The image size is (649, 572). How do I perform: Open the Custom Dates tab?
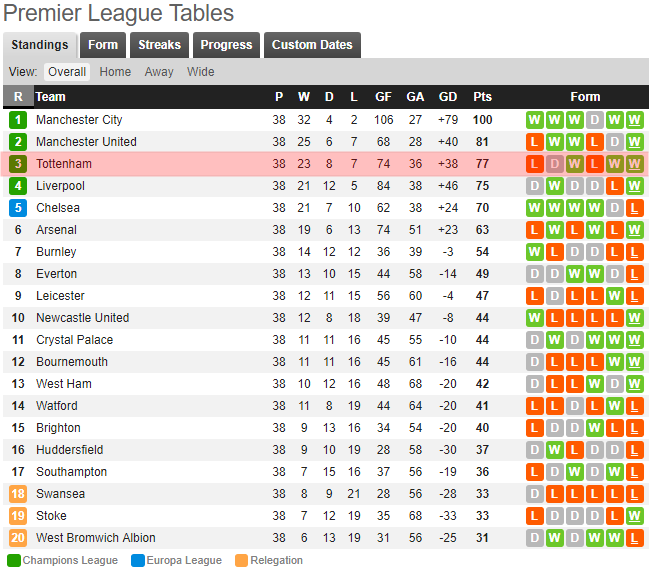pyautogui.click(x=312, y=45)
